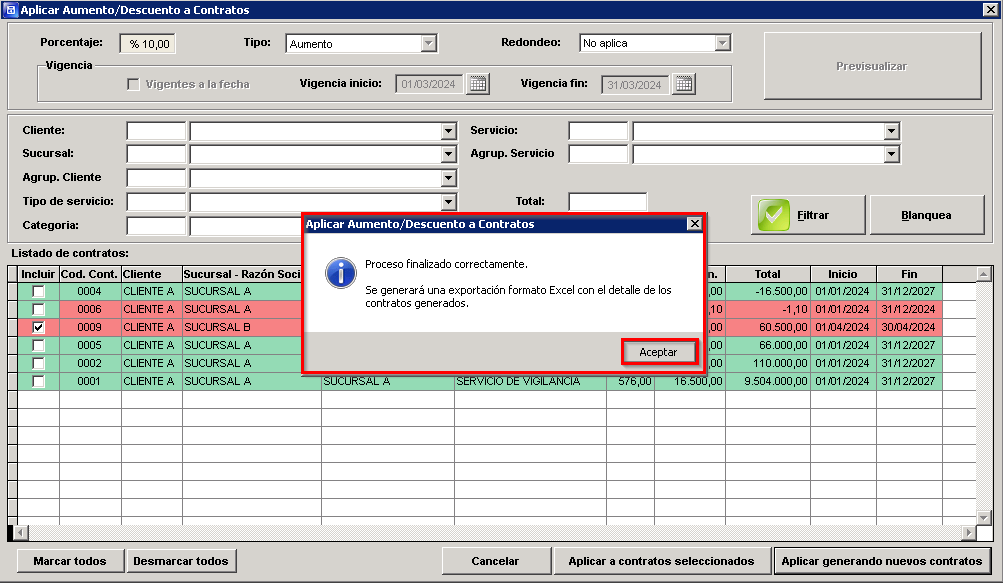This screenshot has width=1003, height=583.
Task: Toggle the Vigentes a la fecha checkbox
Action: pyautogui.click(x=133, y=84)
